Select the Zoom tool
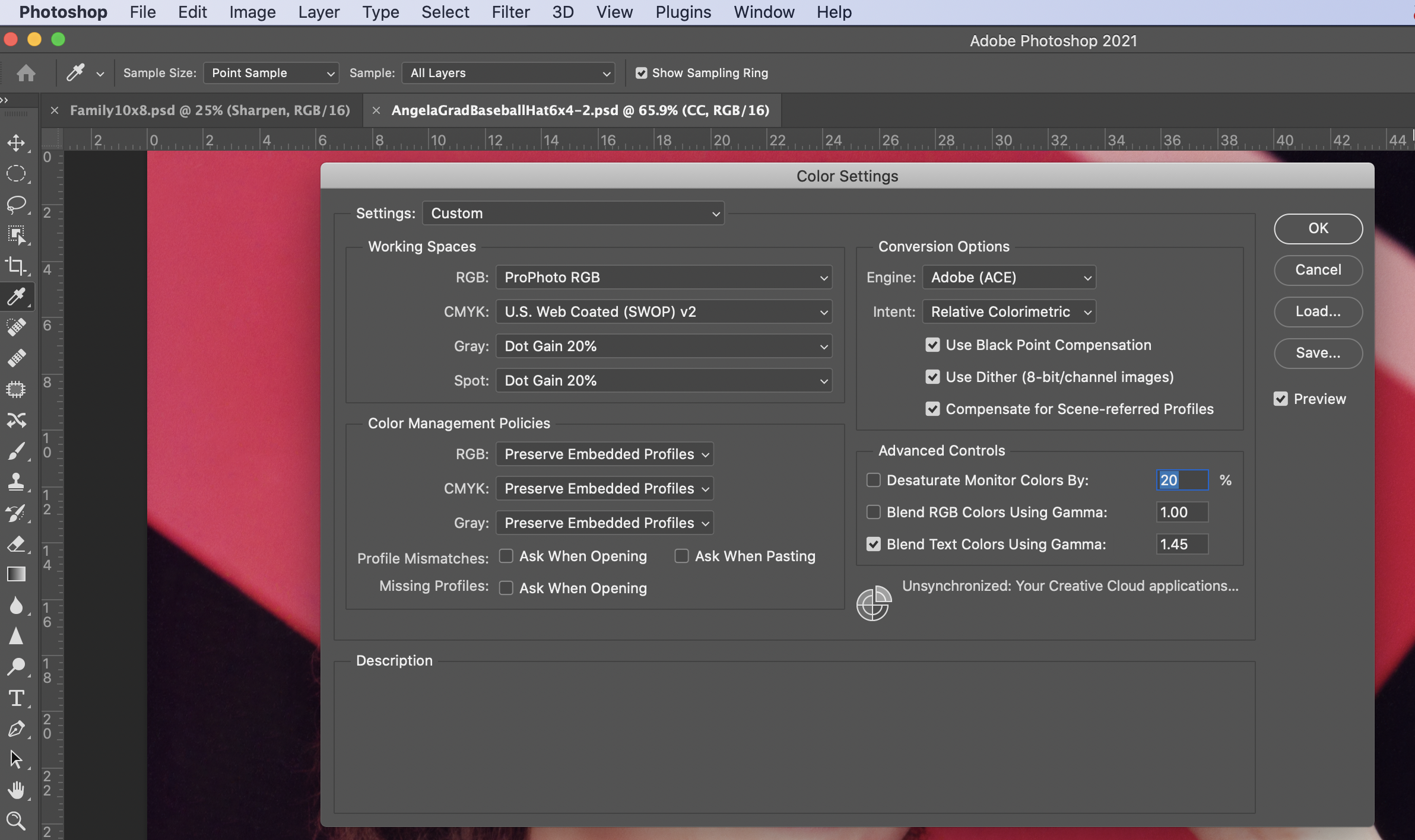 (16, 821)
